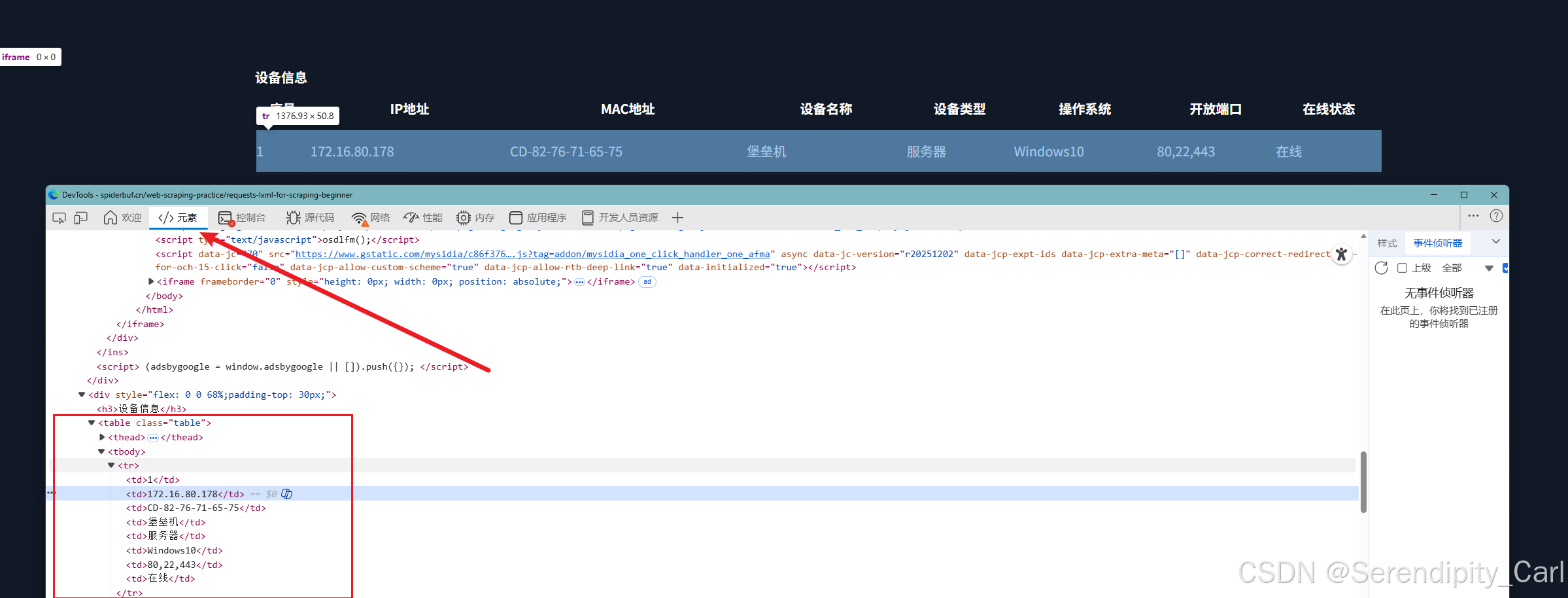Click the 'ad' badge beside the iframe
This screenshot has height=598, width=1568.
647,282
